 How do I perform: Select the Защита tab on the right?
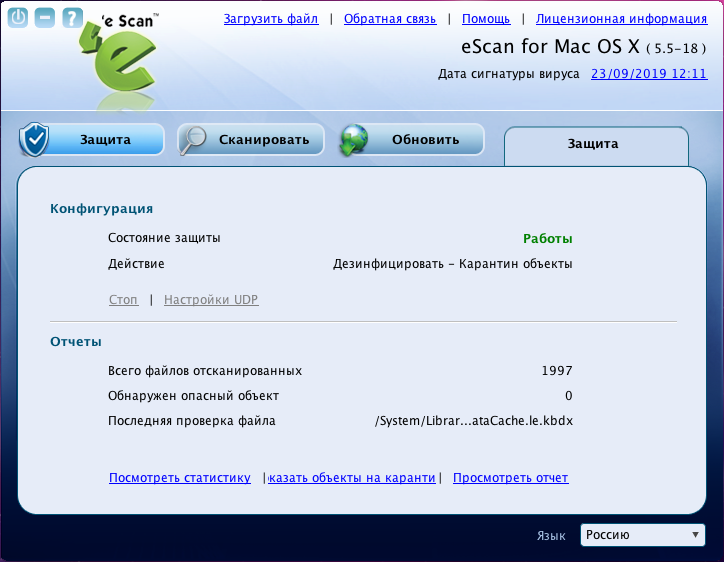pyautogui.click(x=596, y=146)
